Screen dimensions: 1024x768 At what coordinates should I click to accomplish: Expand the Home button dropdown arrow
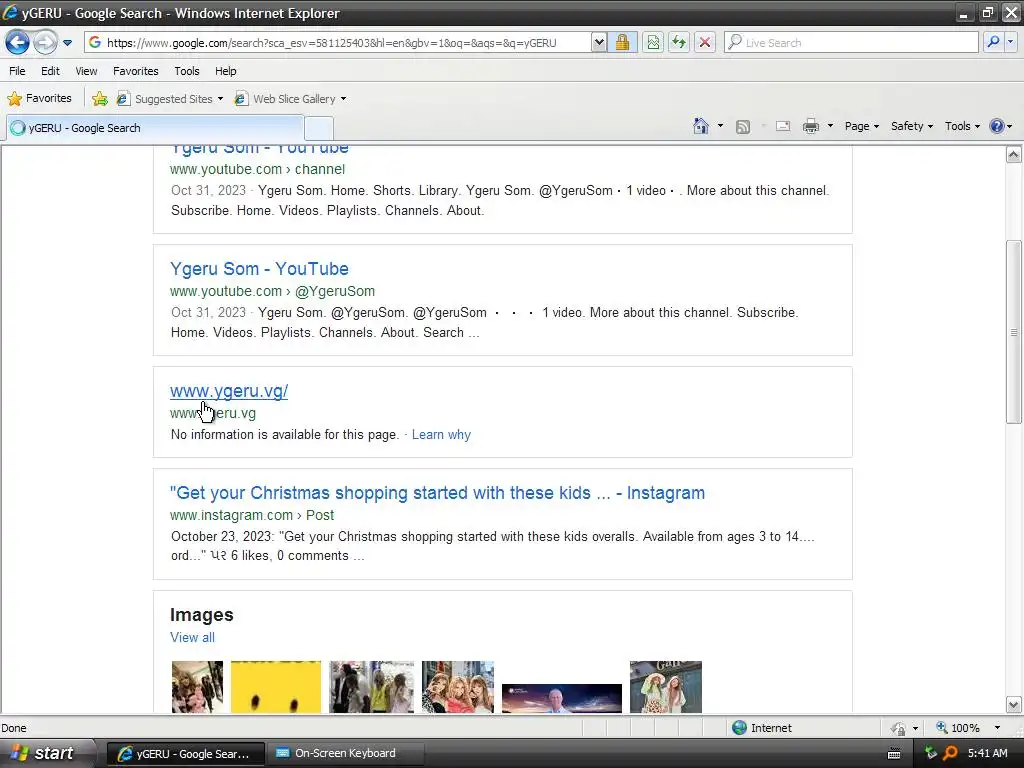point(720,126)
